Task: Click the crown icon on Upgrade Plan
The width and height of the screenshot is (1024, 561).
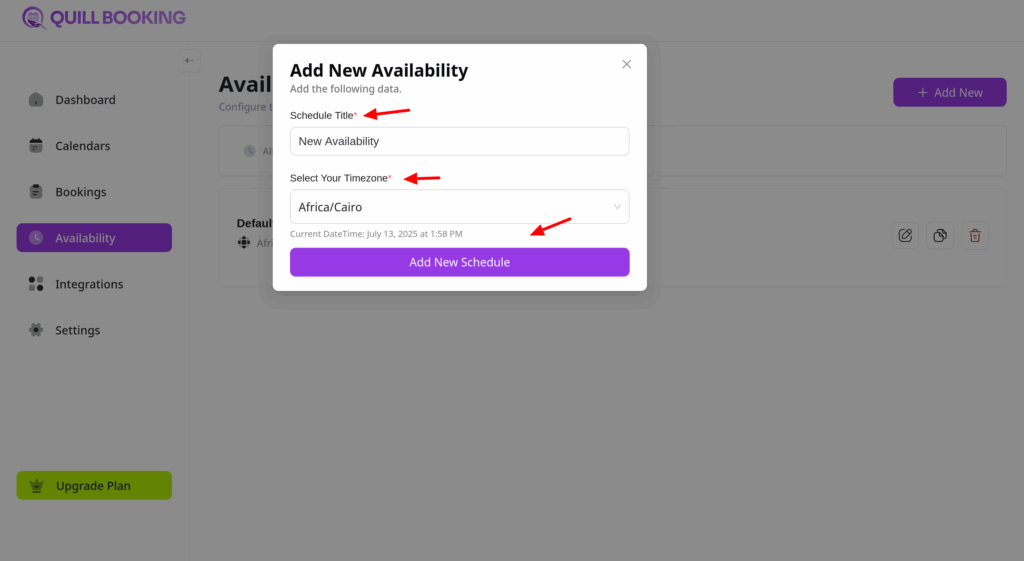Action: point(37,486)
